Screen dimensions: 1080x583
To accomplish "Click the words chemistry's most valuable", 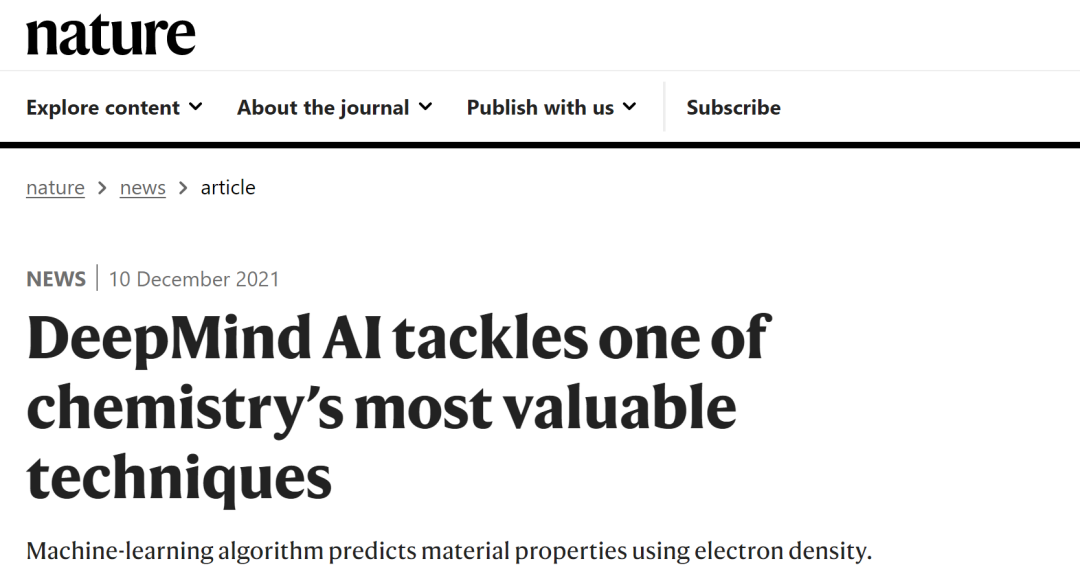I will pos(382,408).
